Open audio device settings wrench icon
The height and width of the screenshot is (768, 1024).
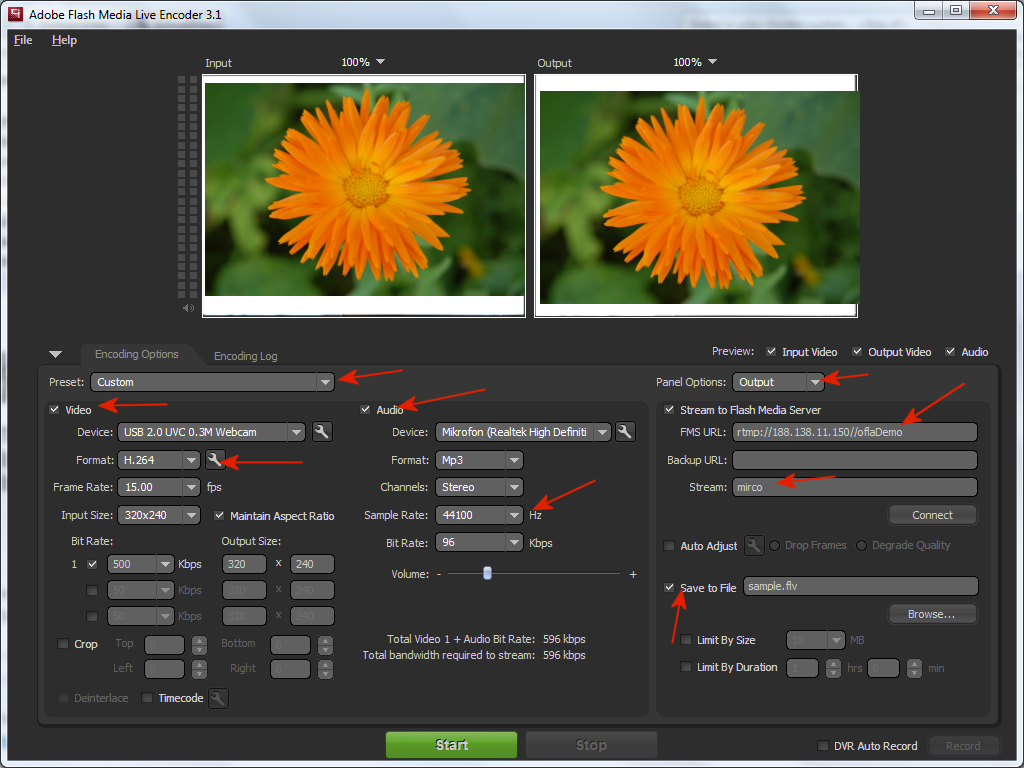click(x=625, y=432)
